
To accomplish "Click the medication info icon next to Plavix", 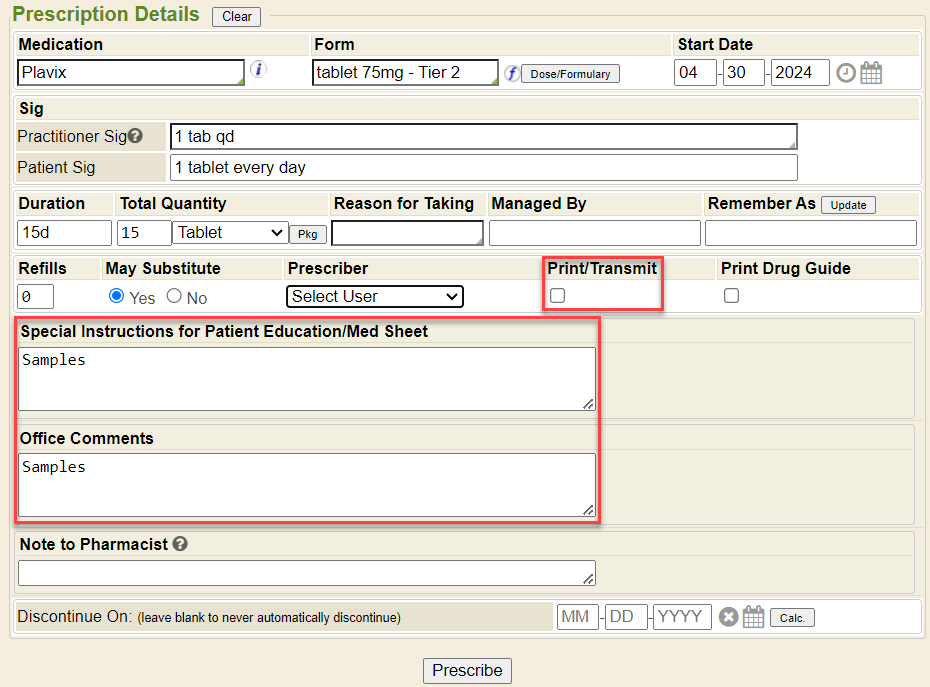I will 258,70.
